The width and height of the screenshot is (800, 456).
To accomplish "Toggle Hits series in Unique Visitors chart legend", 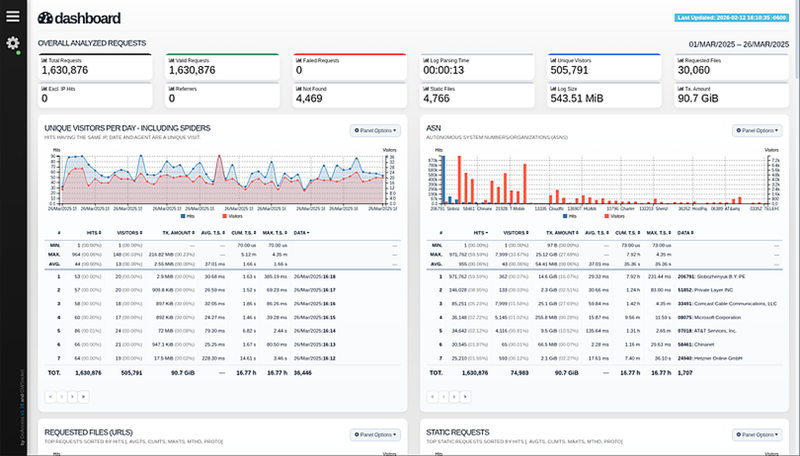I will [190, 215].
